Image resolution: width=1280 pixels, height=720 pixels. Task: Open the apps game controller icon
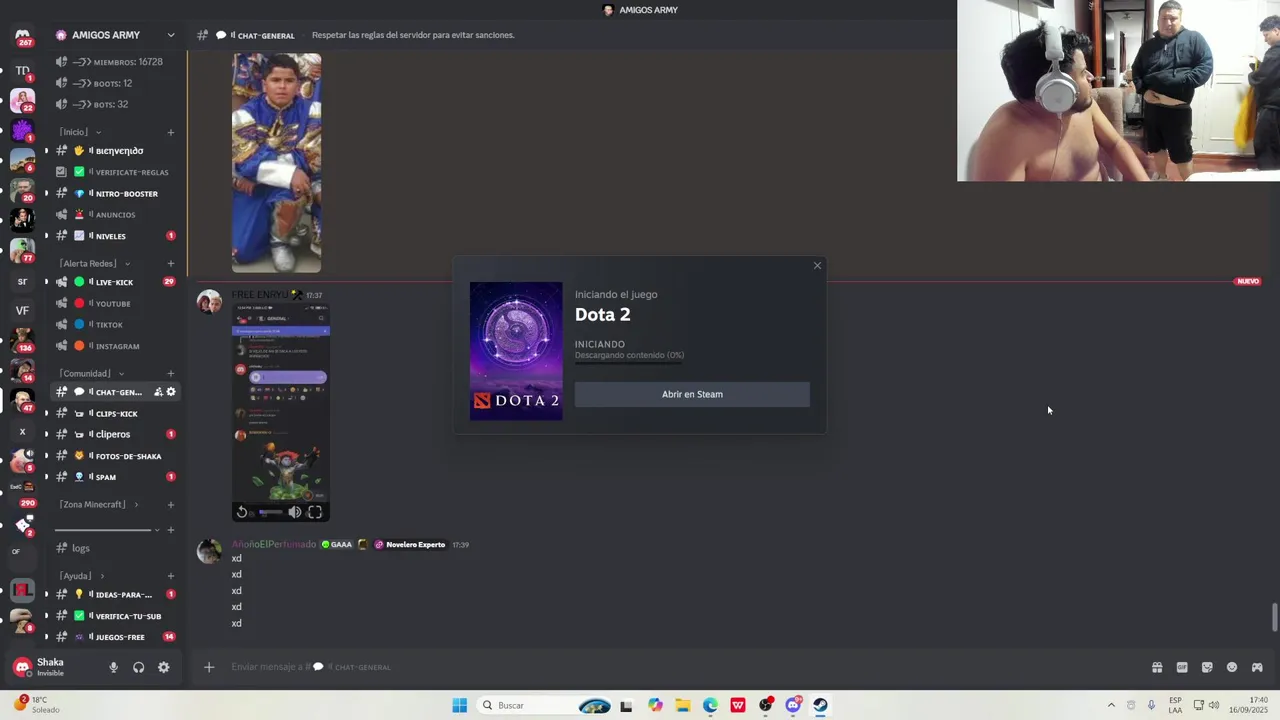click(x=1257, y=667)
